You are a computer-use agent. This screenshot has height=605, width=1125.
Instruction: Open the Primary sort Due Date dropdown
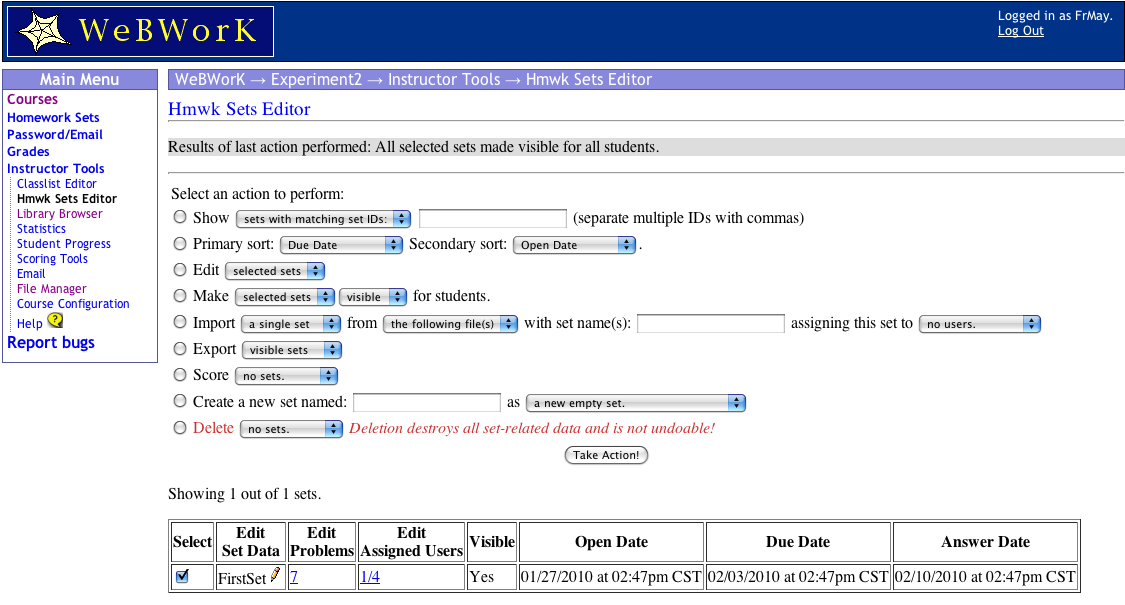pyautogui.click(x=341, y=245)
